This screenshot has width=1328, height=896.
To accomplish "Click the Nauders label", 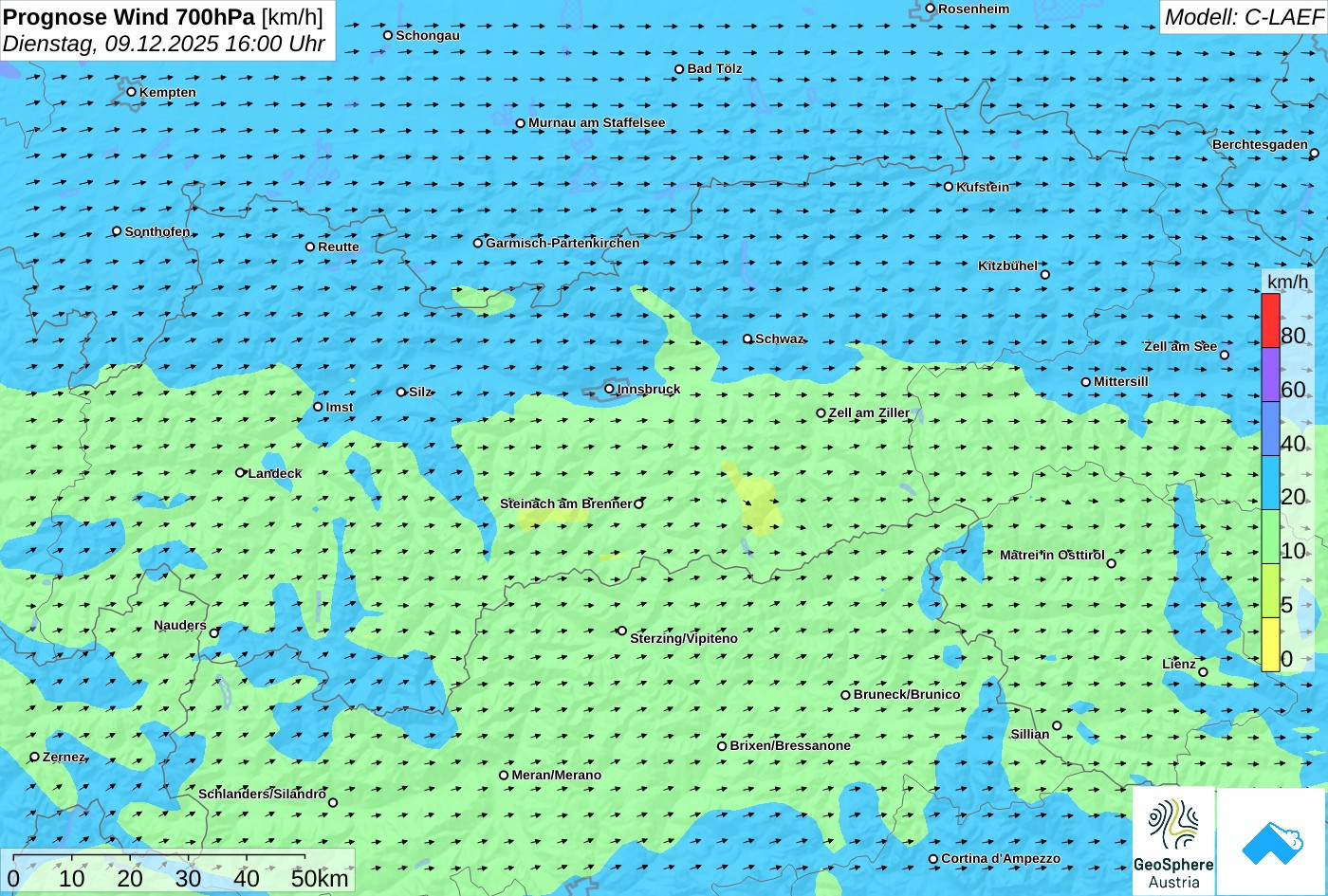I will (180, 625).
